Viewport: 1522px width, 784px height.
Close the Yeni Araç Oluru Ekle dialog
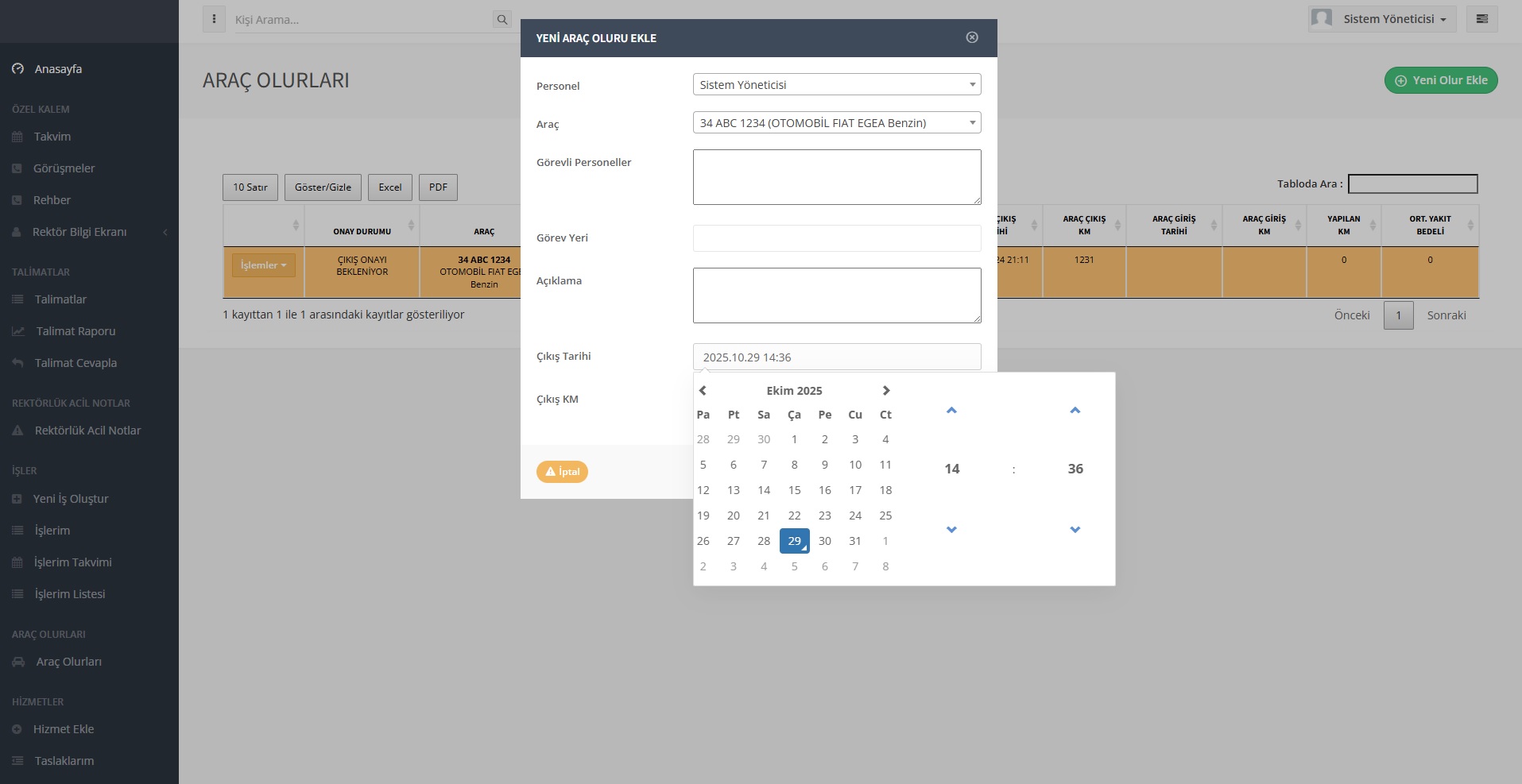[x=971, y=37]
